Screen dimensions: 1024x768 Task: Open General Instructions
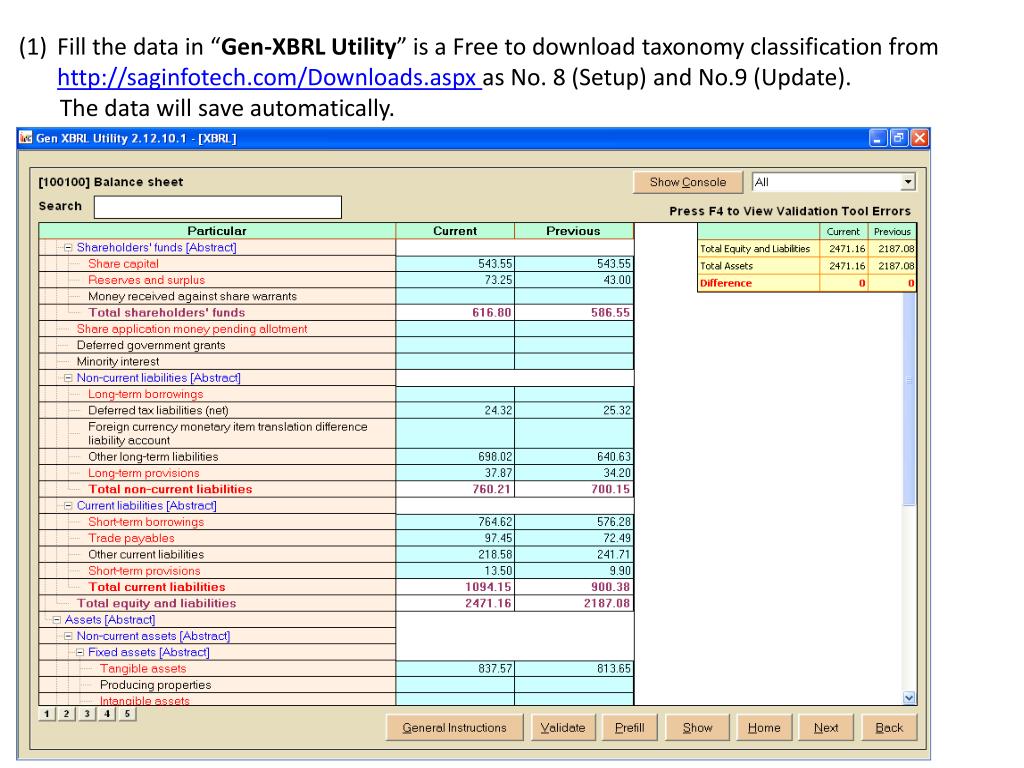coord(455,728)
